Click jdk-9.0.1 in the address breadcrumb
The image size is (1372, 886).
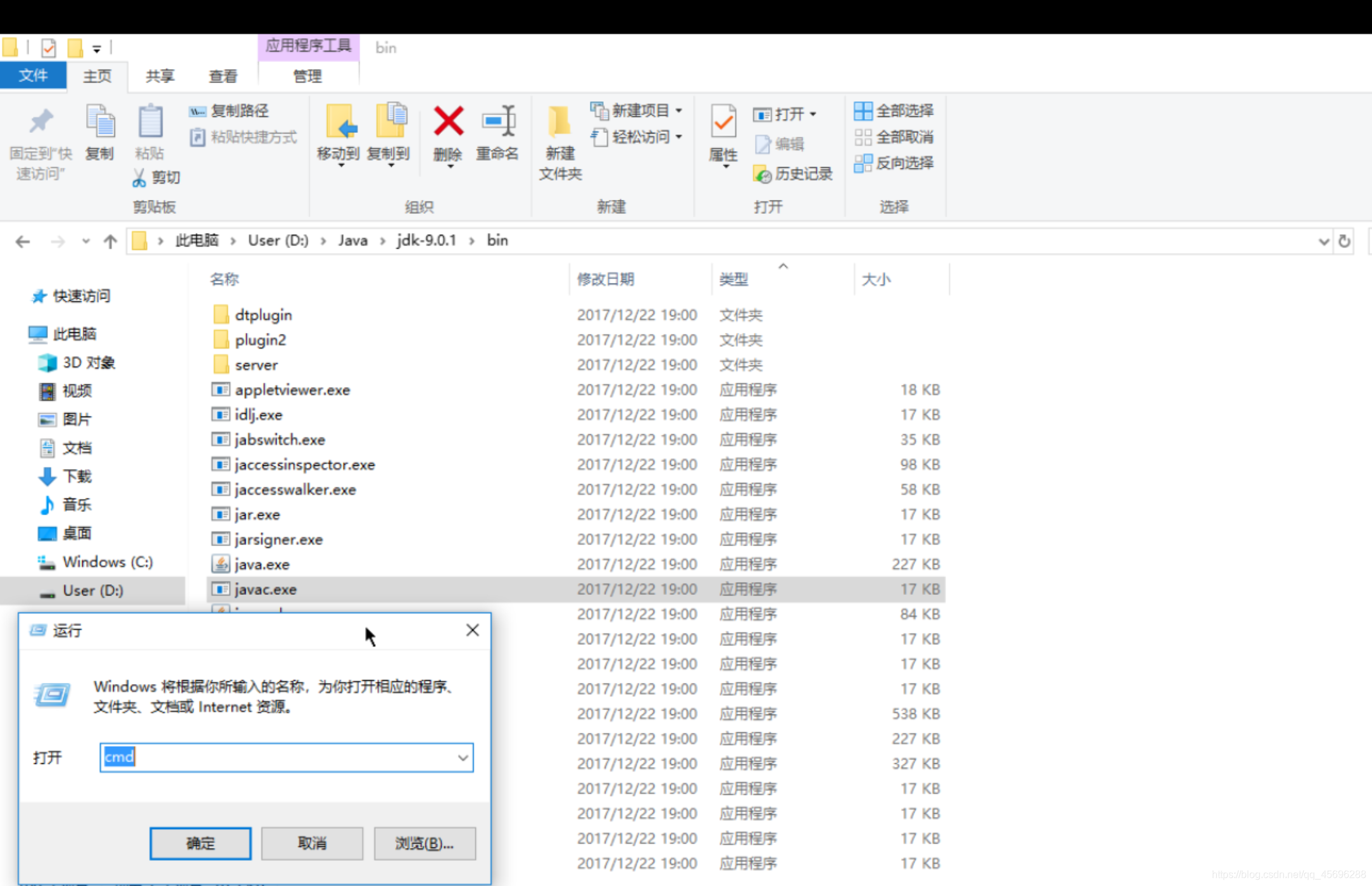pyautogui.click(x=426, y=241)
